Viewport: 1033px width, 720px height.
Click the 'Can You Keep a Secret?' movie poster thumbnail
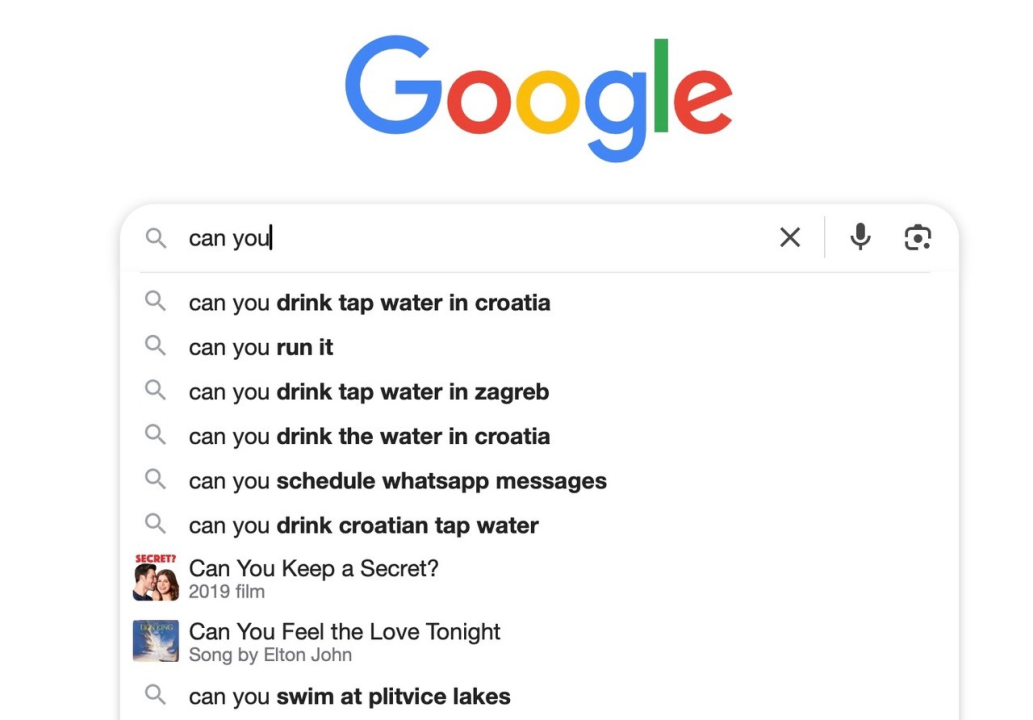click(x=155, y=577)
